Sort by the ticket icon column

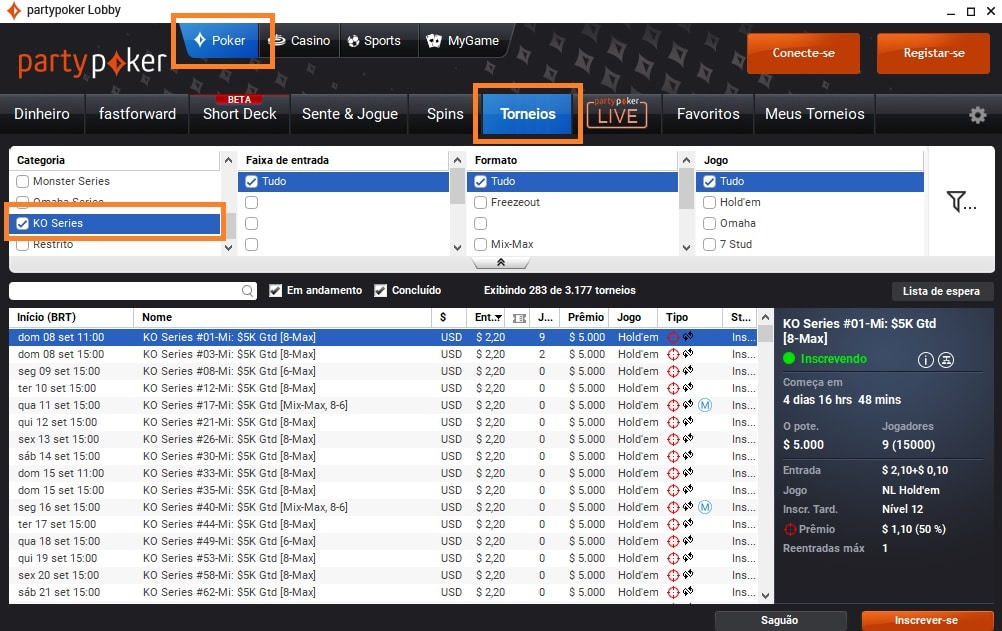click(520, 318)
